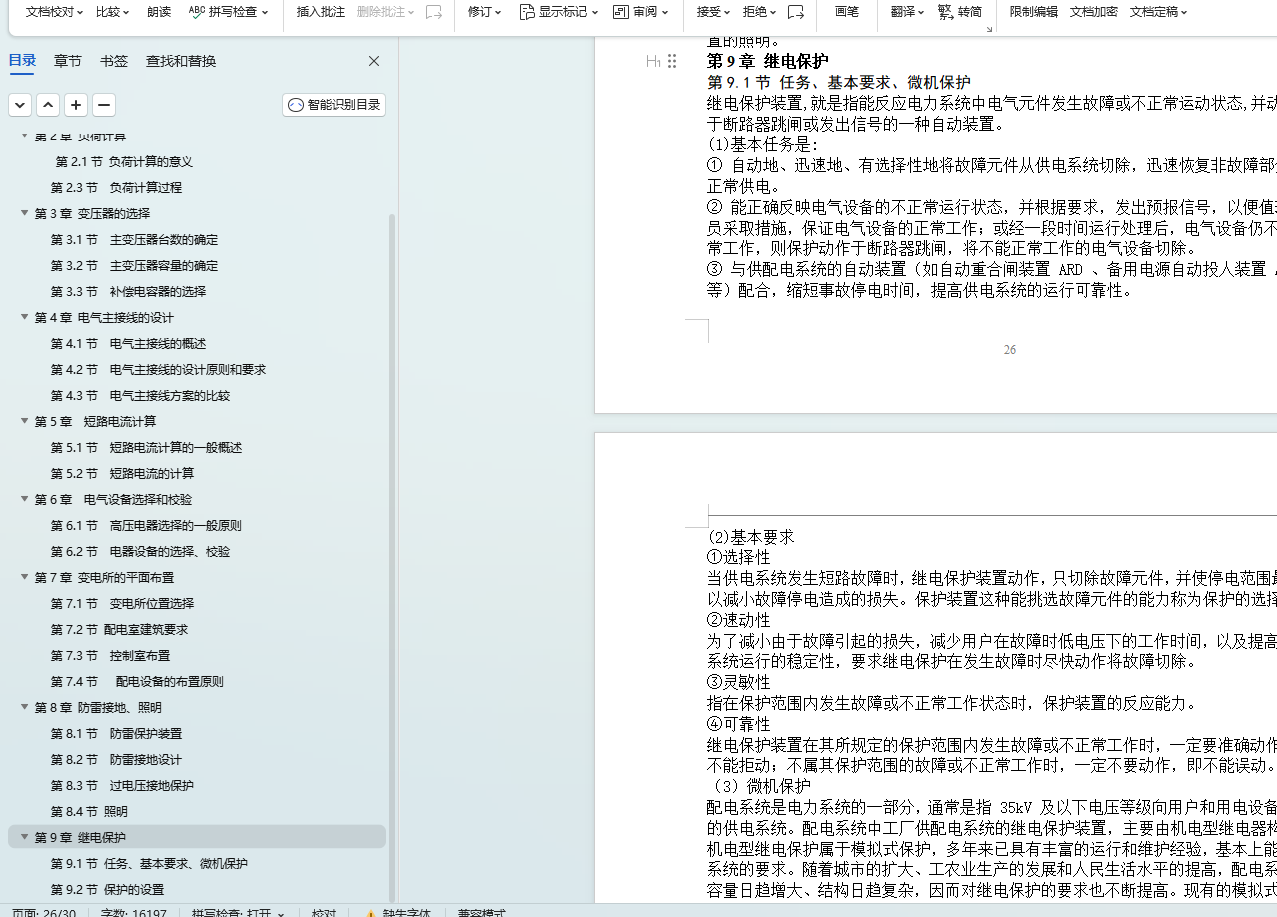Go to 第3.3节 补偿电容器的选择
Screen dimensions: 1277x917
point(128,291)
